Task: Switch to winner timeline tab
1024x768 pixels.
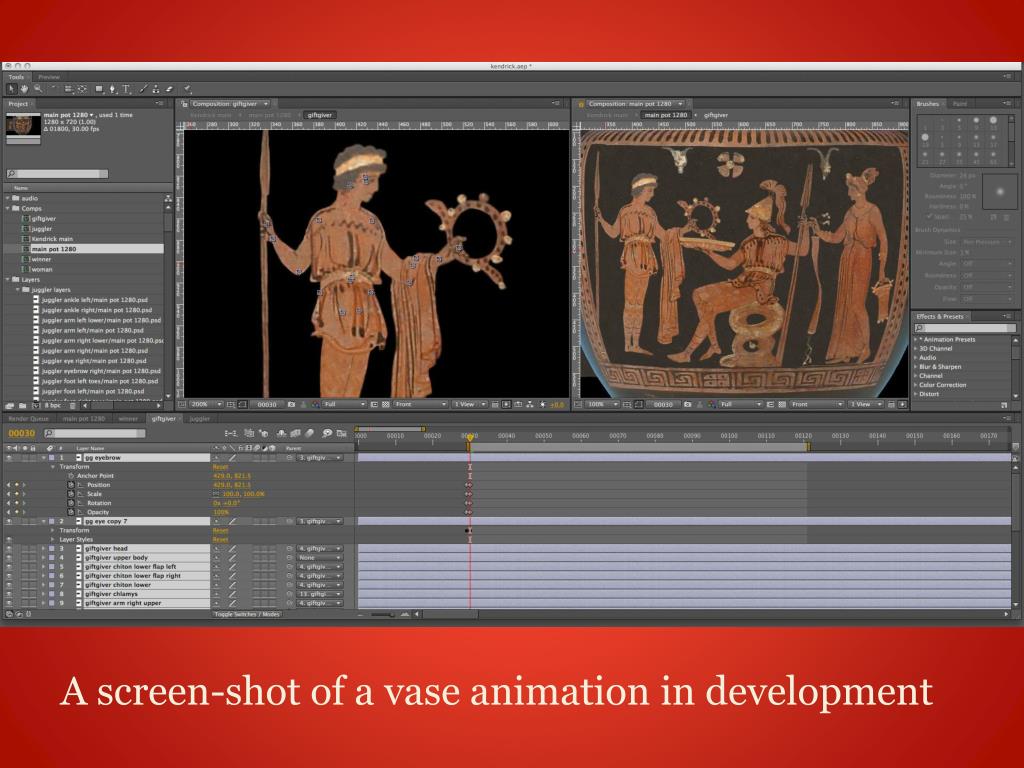Action: coord(128,419)
